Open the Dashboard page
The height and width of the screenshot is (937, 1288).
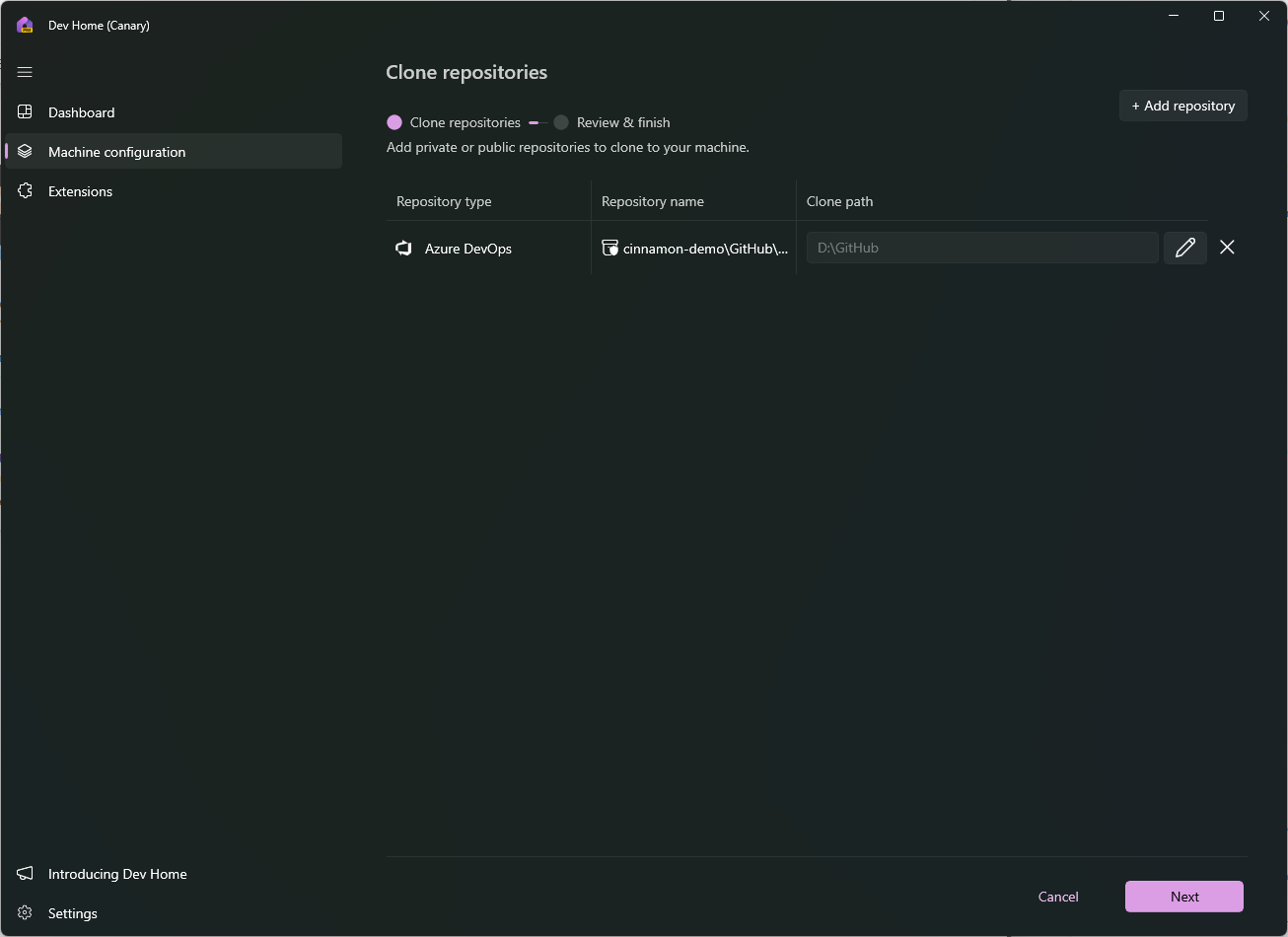coord(82,112)
